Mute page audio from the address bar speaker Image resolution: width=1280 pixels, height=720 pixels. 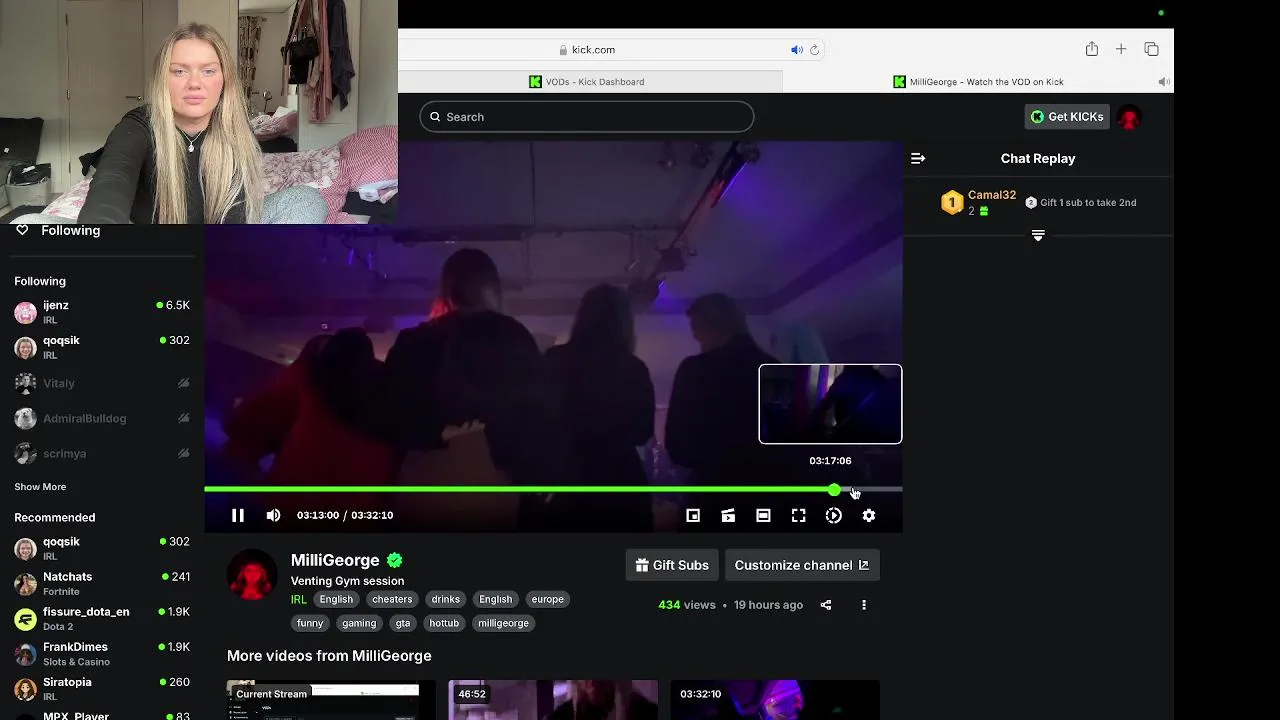pyautogui.click(x=797, y=50)
